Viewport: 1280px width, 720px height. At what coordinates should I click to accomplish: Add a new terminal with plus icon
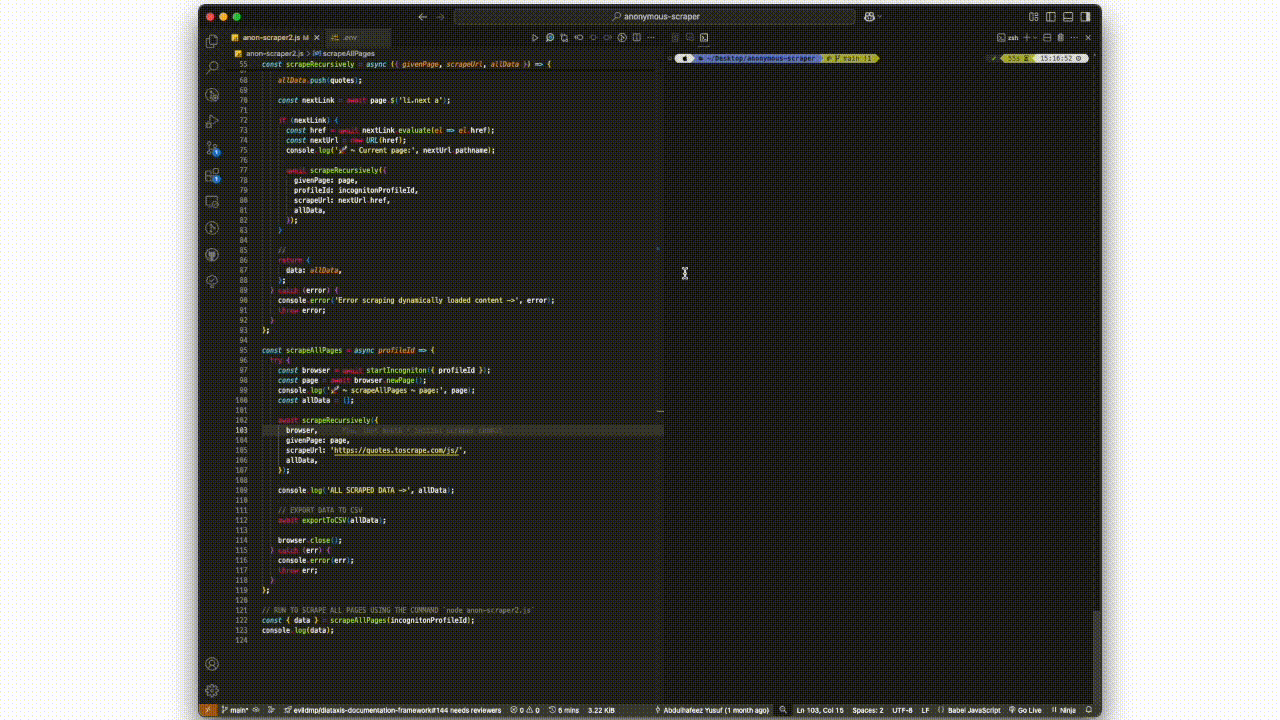tap(1026, 37)
